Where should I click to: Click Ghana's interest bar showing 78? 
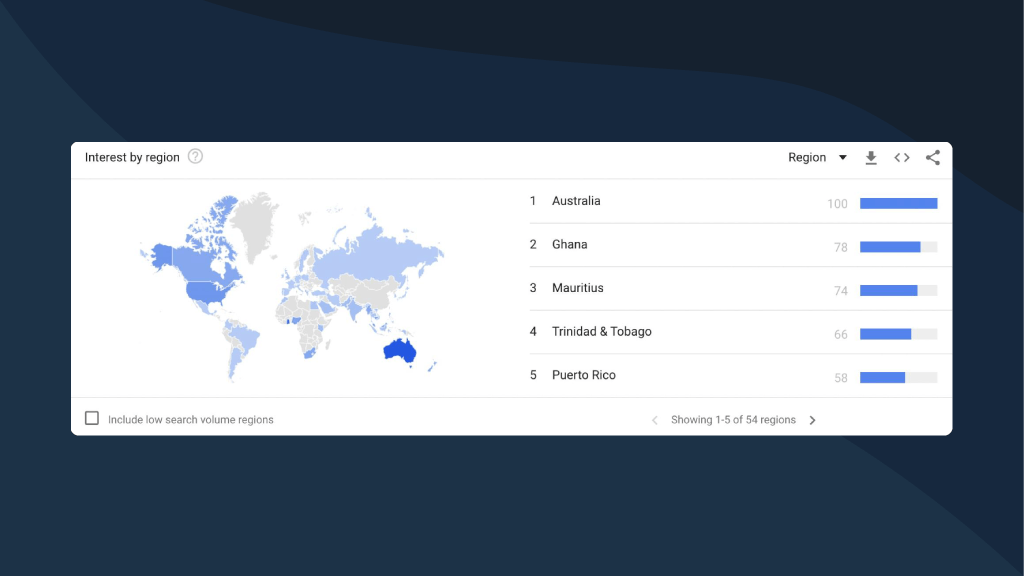pyautogui.click(x=890, y=247)
